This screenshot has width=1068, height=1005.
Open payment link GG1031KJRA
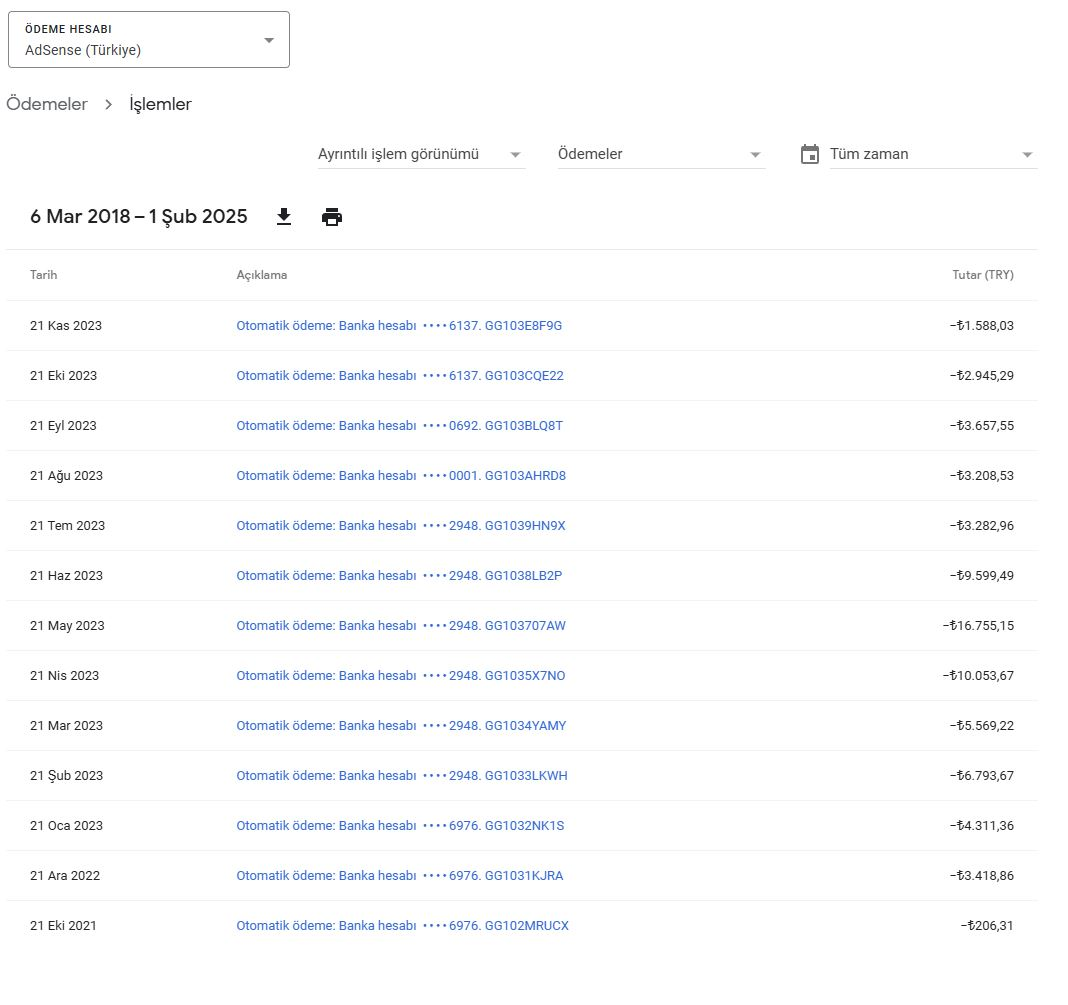pos(400,876)
